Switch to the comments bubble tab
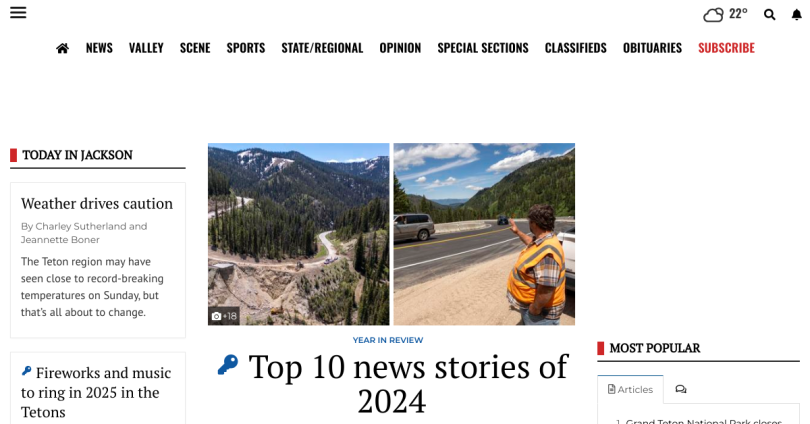The width and height of the screenshot is (810, 424). coord(681,389)
